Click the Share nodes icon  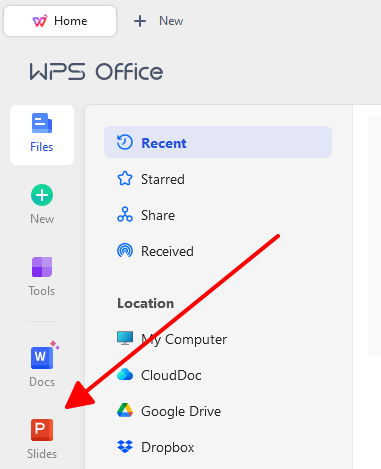click(125, 214)
